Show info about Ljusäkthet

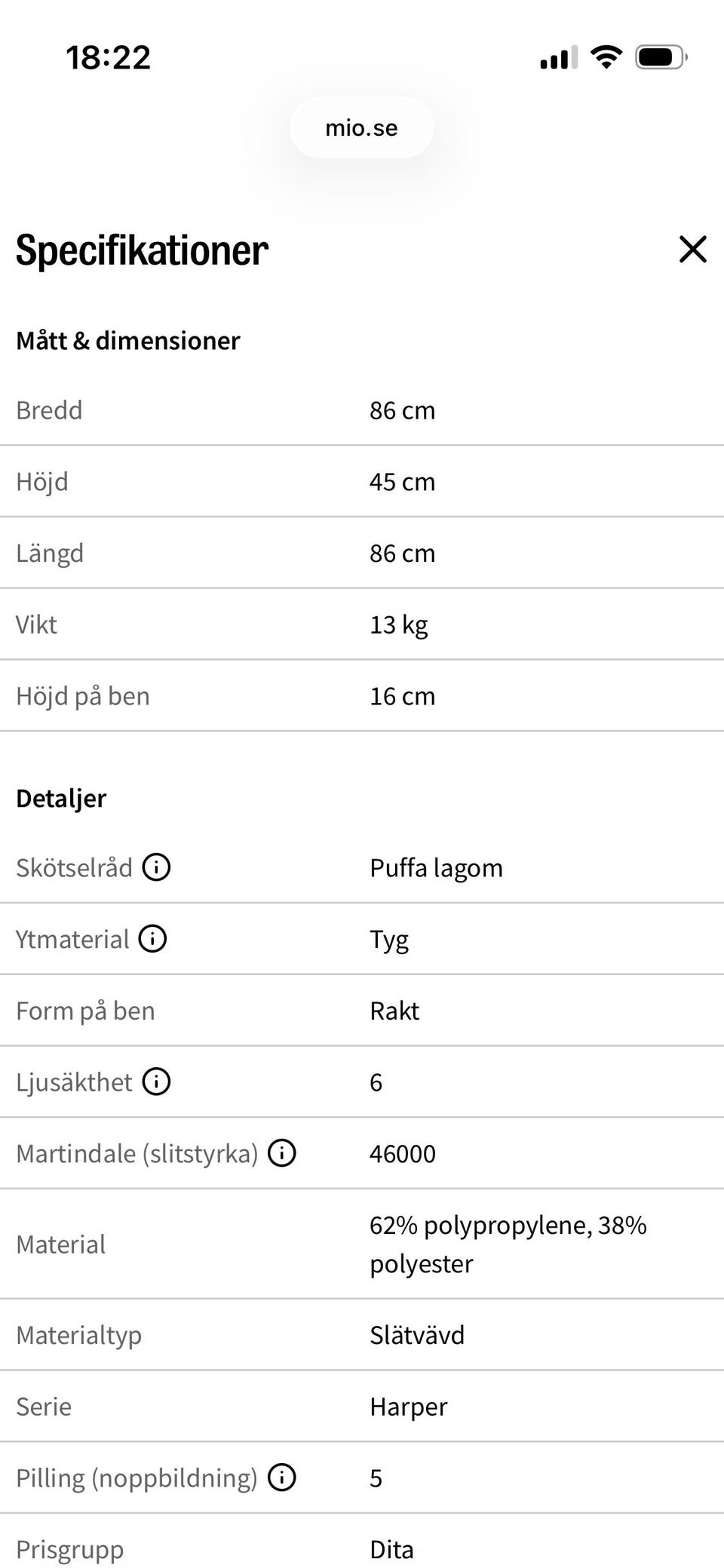pos(157,1082)
